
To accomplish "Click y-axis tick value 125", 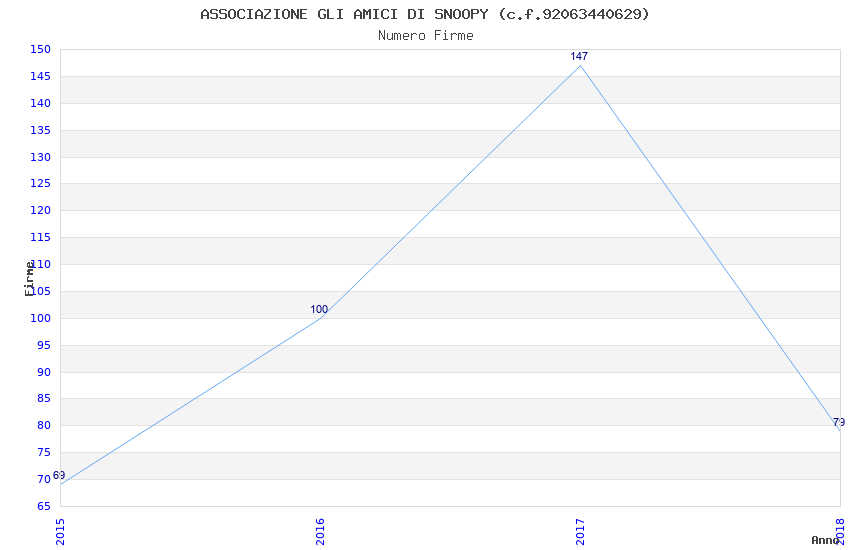I will [40, 183].
